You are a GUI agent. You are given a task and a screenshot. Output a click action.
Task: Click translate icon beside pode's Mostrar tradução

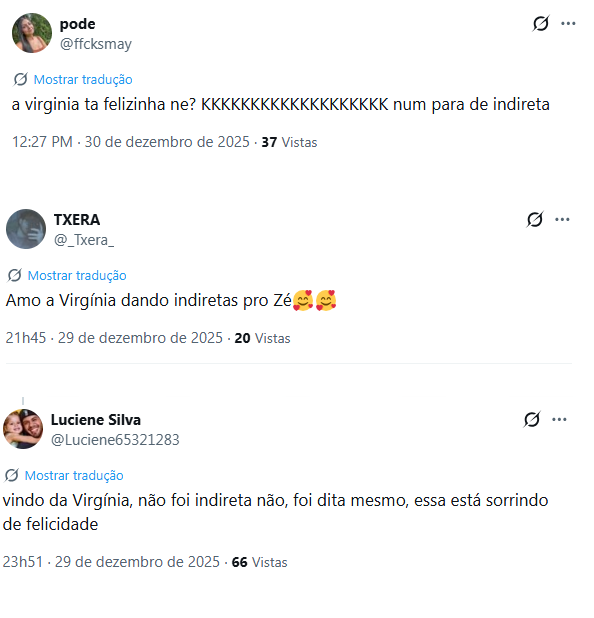pyautogui.click(x=20, y=79)
